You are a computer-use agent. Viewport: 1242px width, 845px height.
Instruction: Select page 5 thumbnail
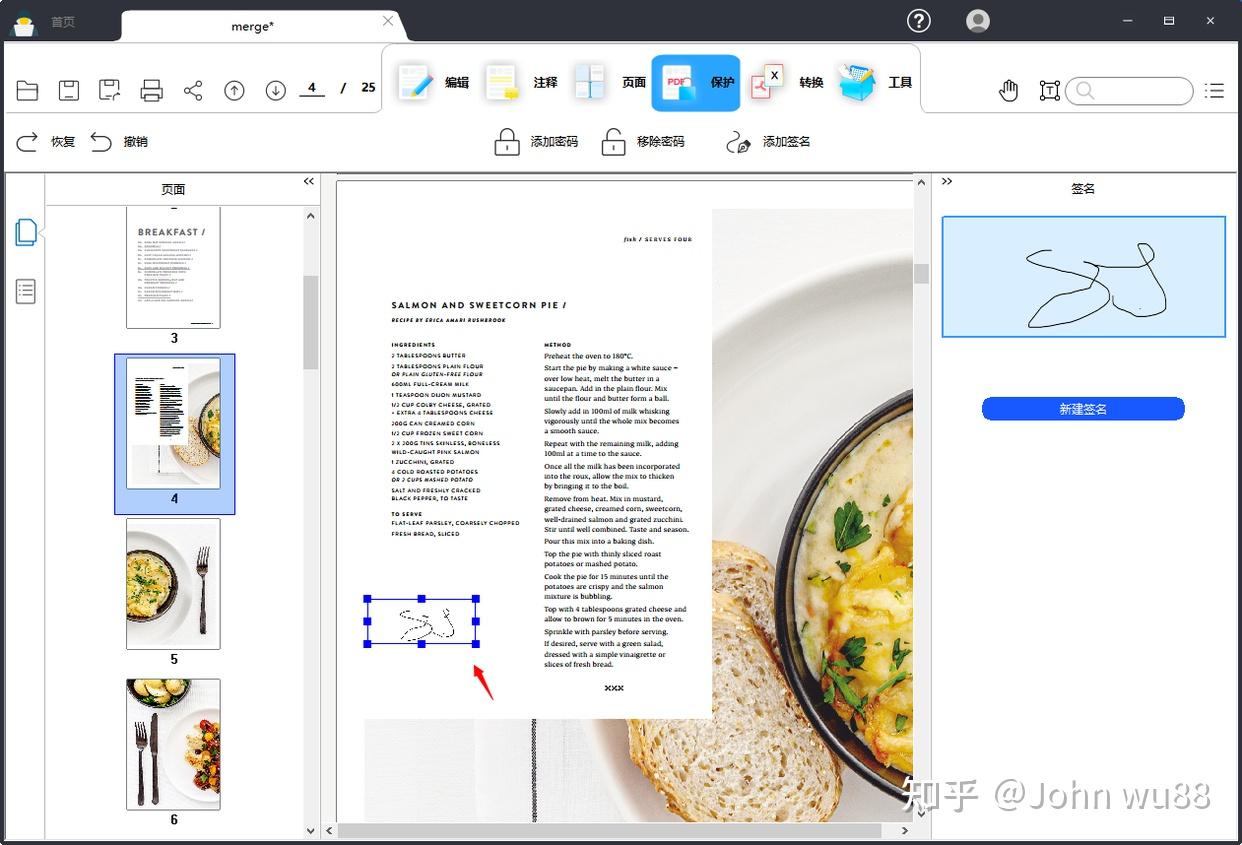[173, 584]
